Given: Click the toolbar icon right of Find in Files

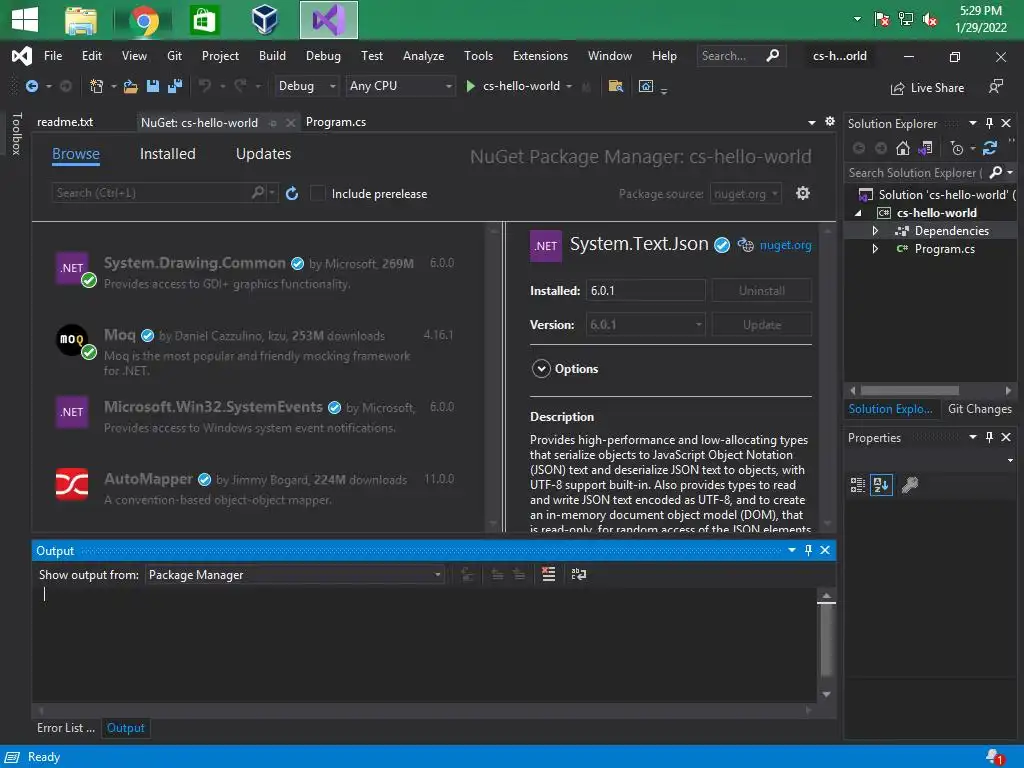Looking at the screenshot, I should [x=646, y=86].
